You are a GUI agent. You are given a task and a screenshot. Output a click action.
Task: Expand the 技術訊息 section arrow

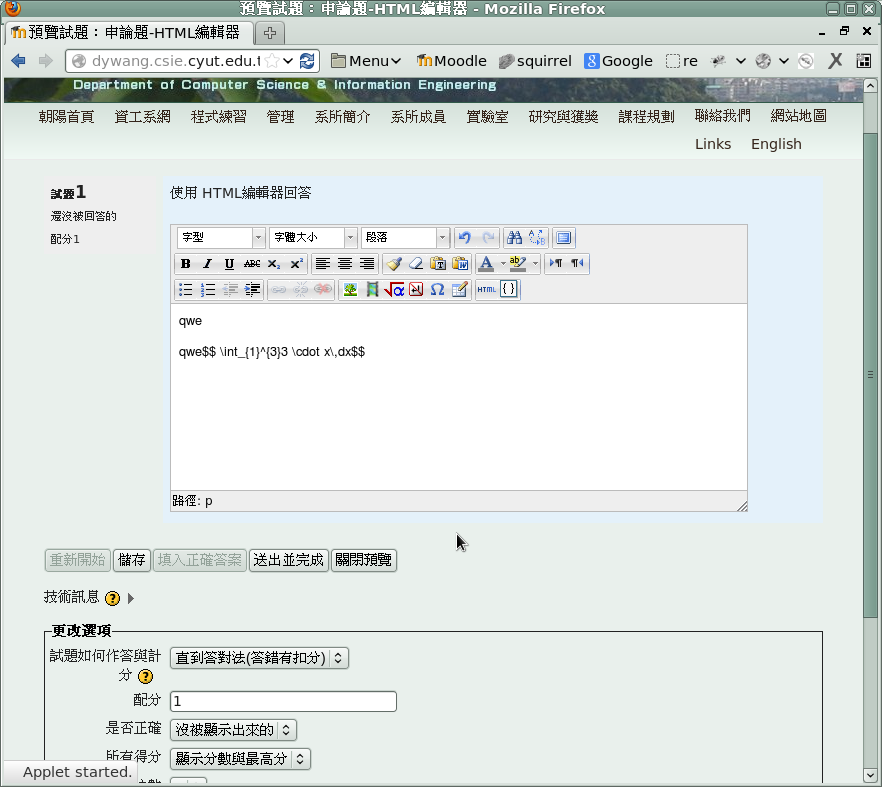coord(131,598)
